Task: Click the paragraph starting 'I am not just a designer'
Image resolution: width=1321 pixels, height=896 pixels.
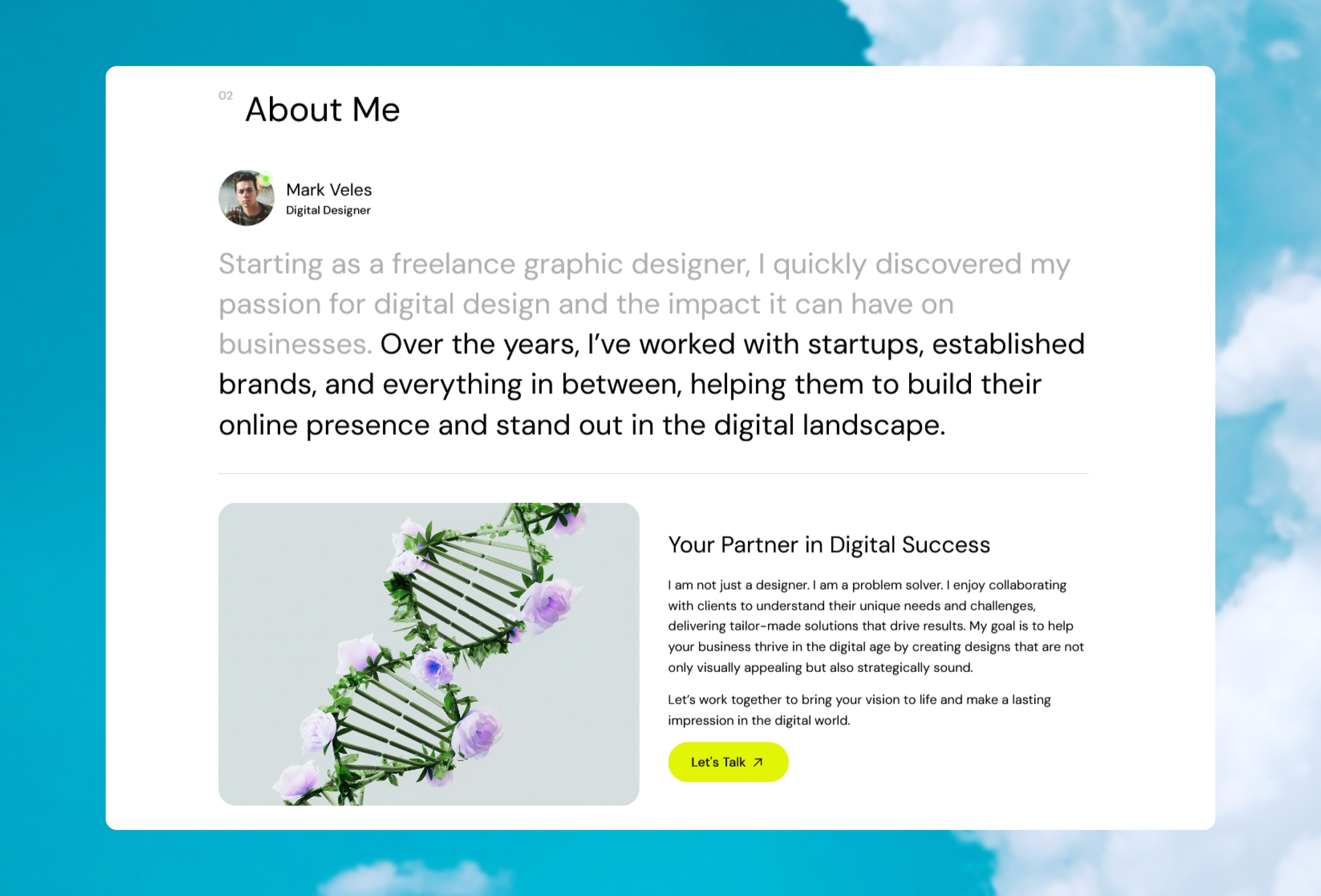Action: [x=875, y=626]
